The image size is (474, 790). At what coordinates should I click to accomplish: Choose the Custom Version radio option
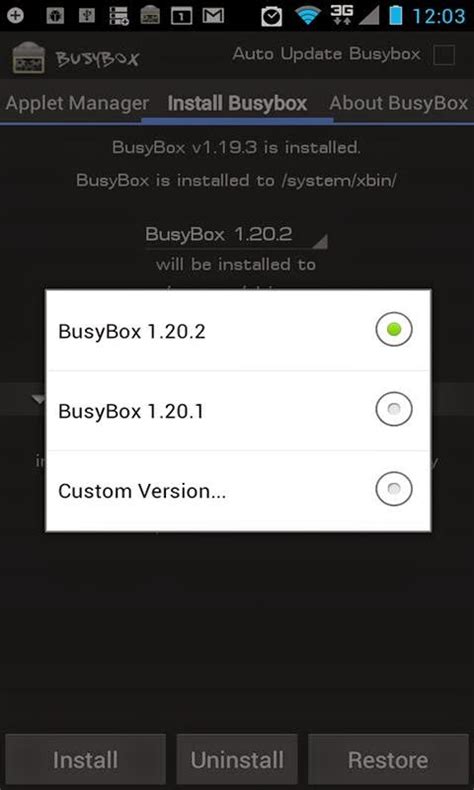click(394, 489)
